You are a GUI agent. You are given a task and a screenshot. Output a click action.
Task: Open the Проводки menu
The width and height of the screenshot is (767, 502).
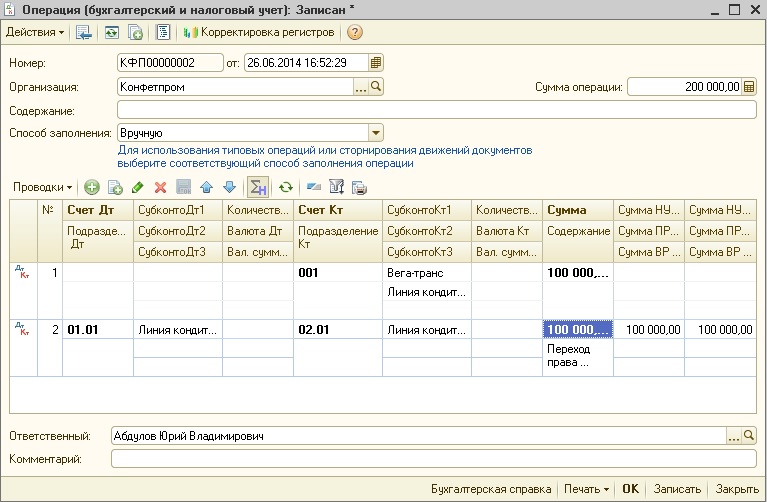click(42, 187)
